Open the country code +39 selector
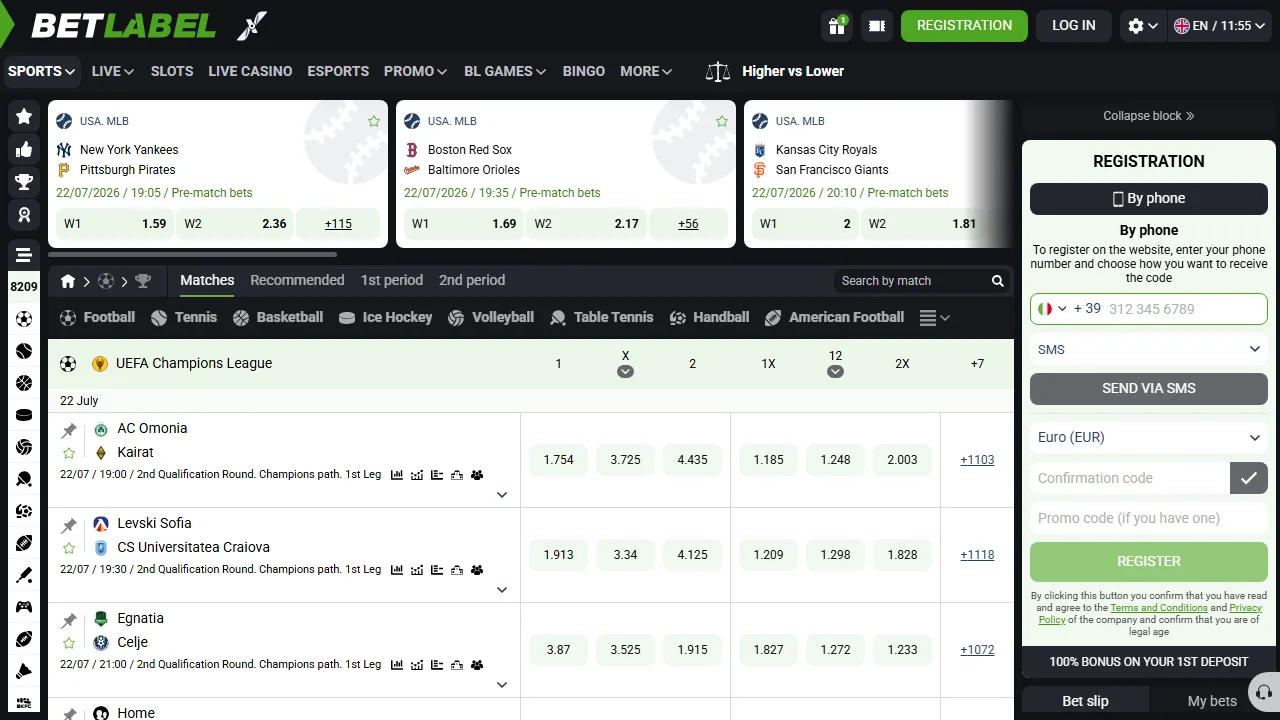This screenshot has width=1280, height=720. (1069, 309)
